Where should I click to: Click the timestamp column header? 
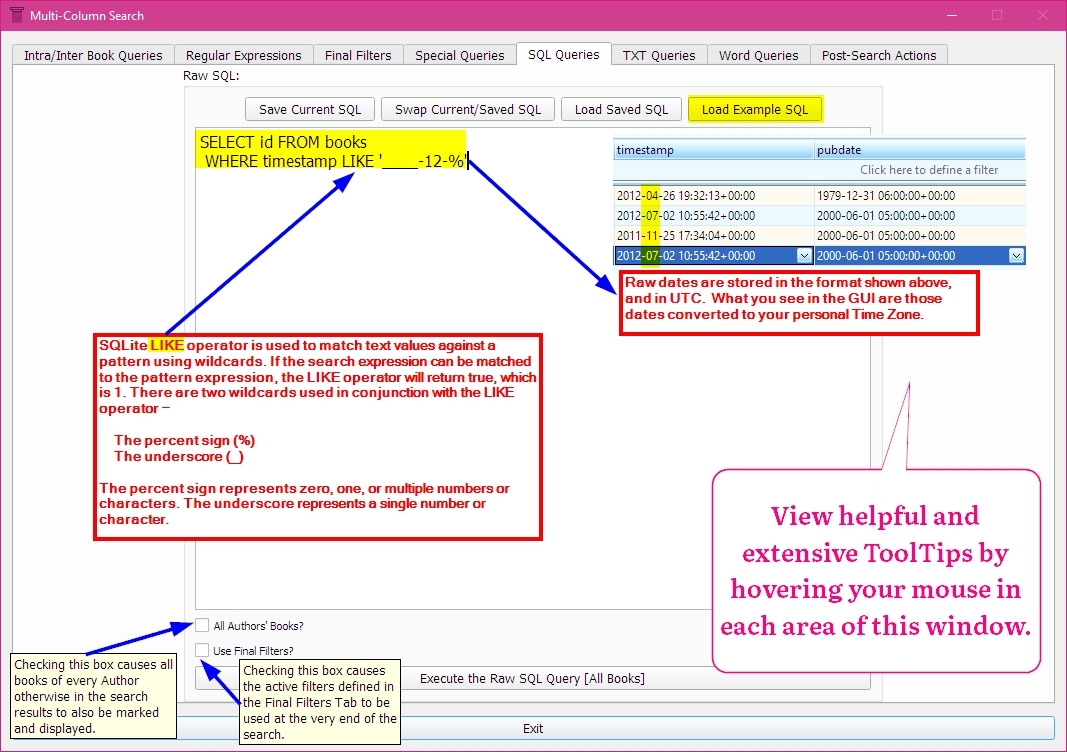pos(713,150)
